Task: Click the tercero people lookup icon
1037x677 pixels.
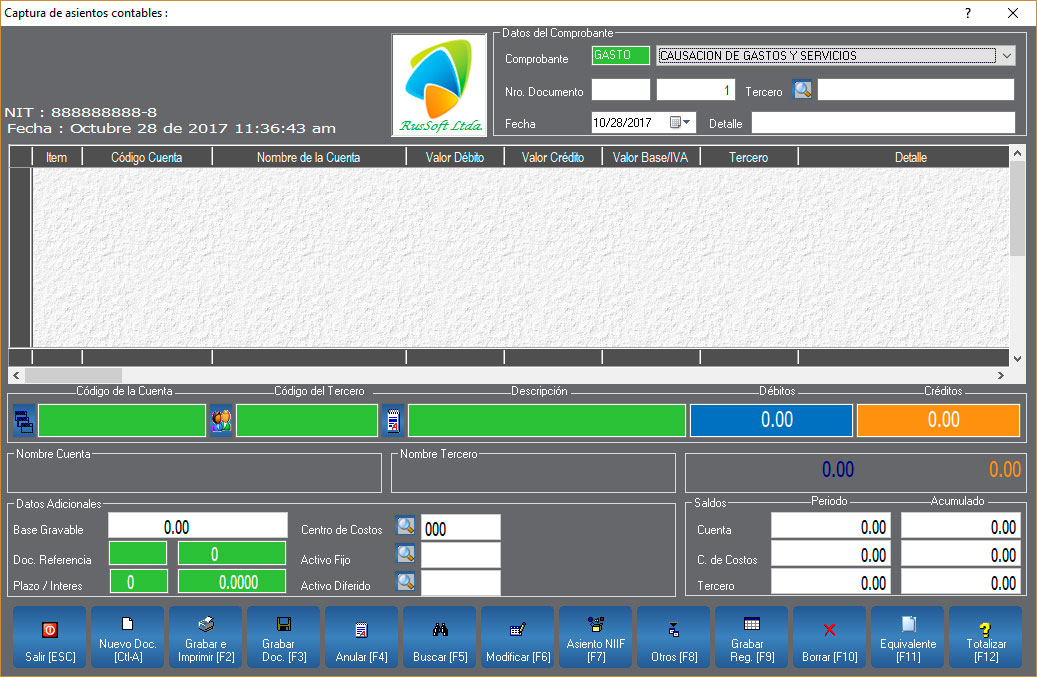Action: coord(221,421)
